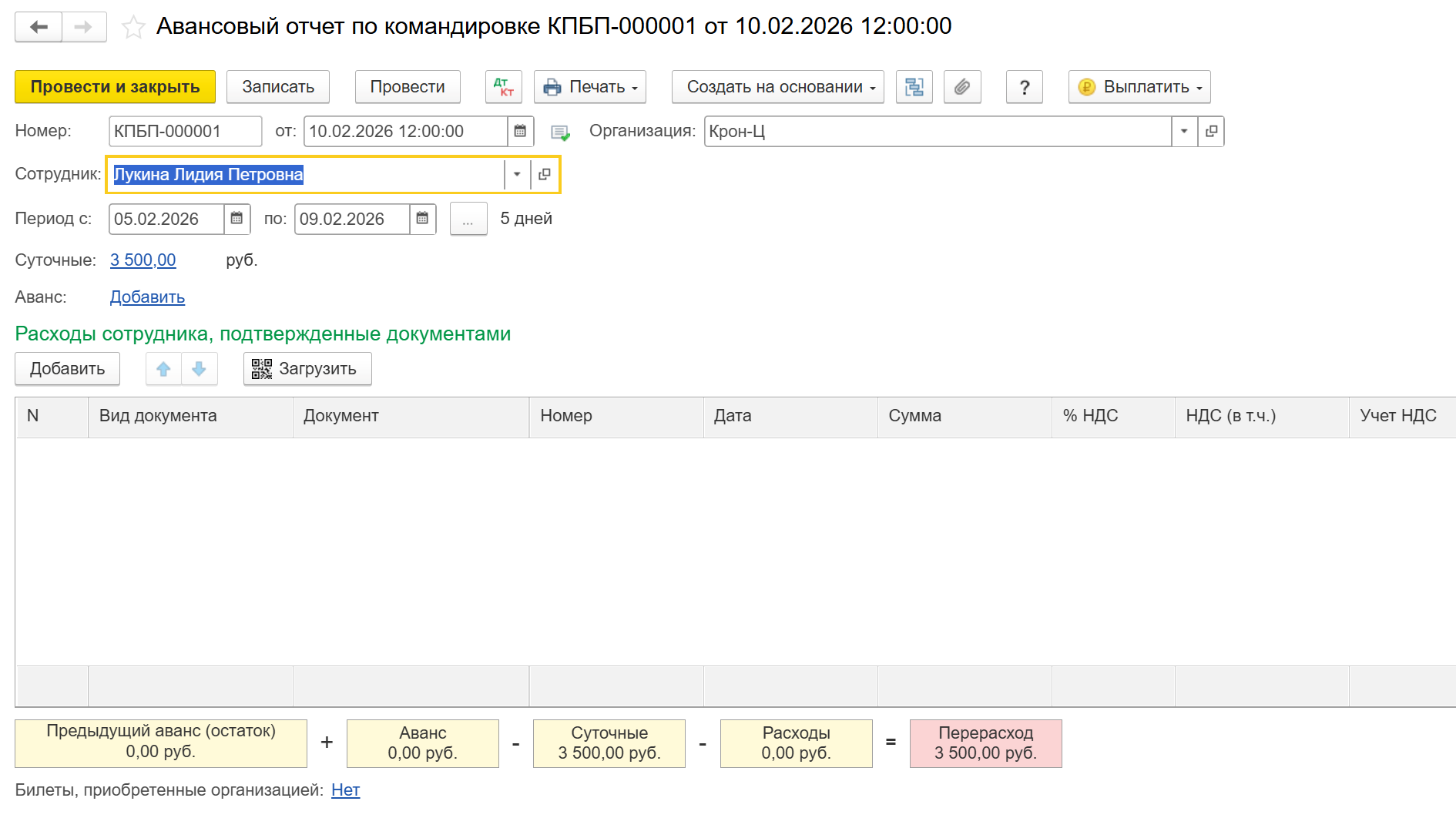Screen dimensions: 1456x818
Task: Open document structure (related documents) icon
Action: click(x=914, y=87)
